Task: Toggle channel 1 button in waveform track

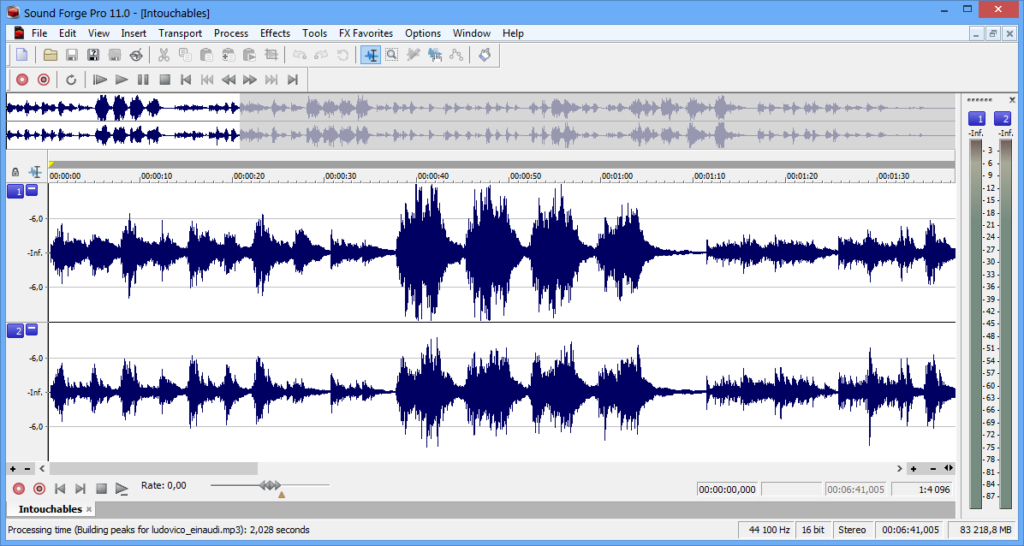Action: (x=15, y=192)
